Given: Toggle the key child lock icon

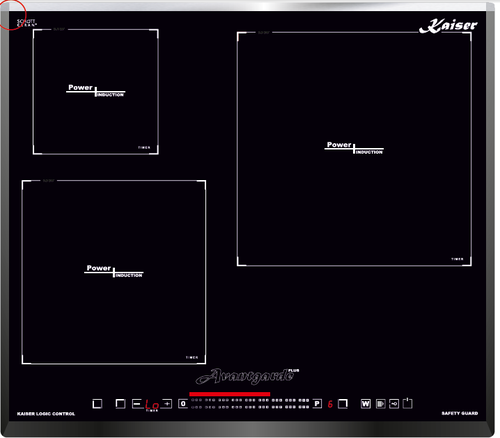Looking at the screenshot, I should pyautogui.click(x=394, y=404).
